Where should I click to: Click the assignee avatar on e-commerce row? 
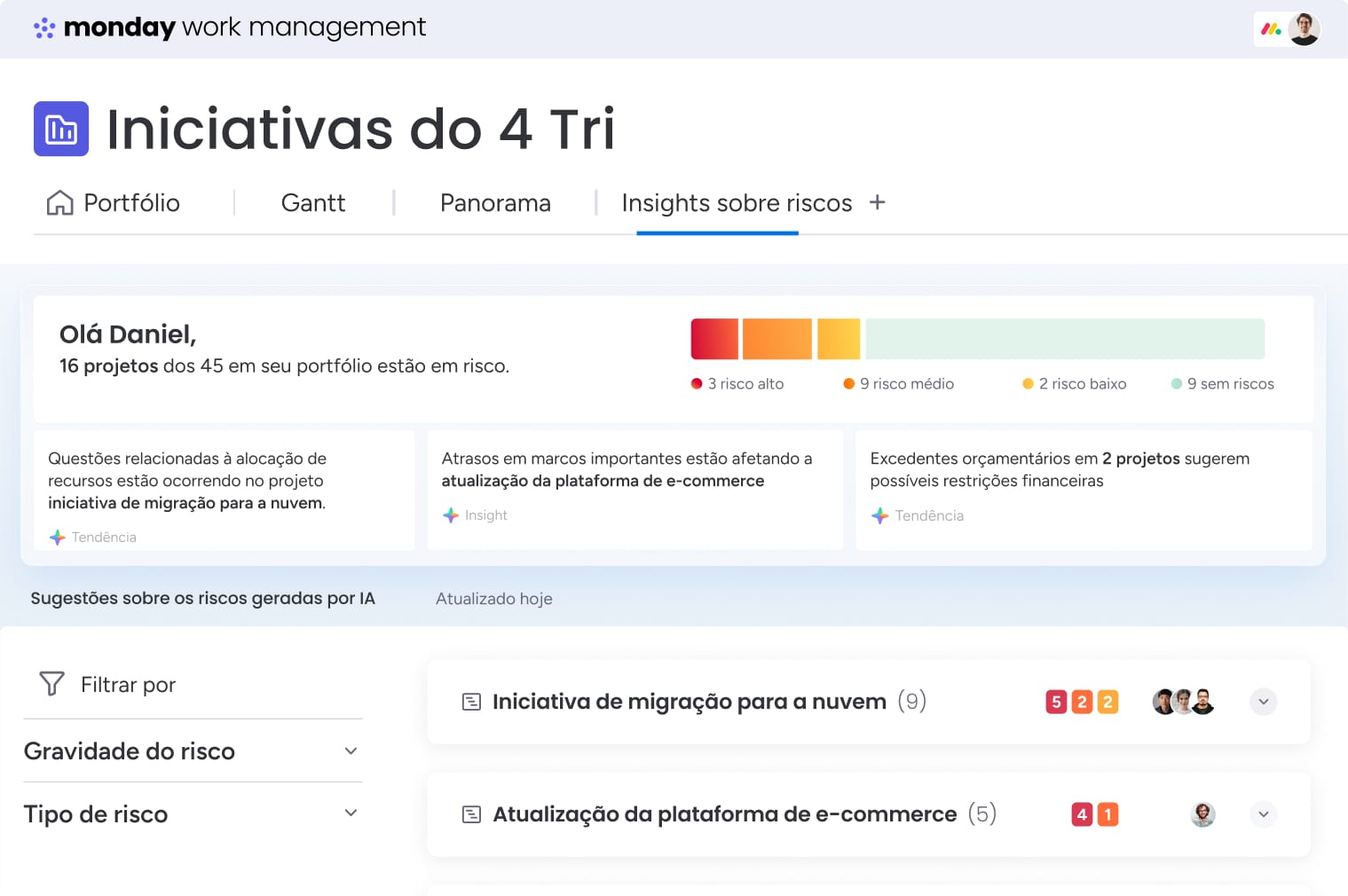click(1202, 814)
